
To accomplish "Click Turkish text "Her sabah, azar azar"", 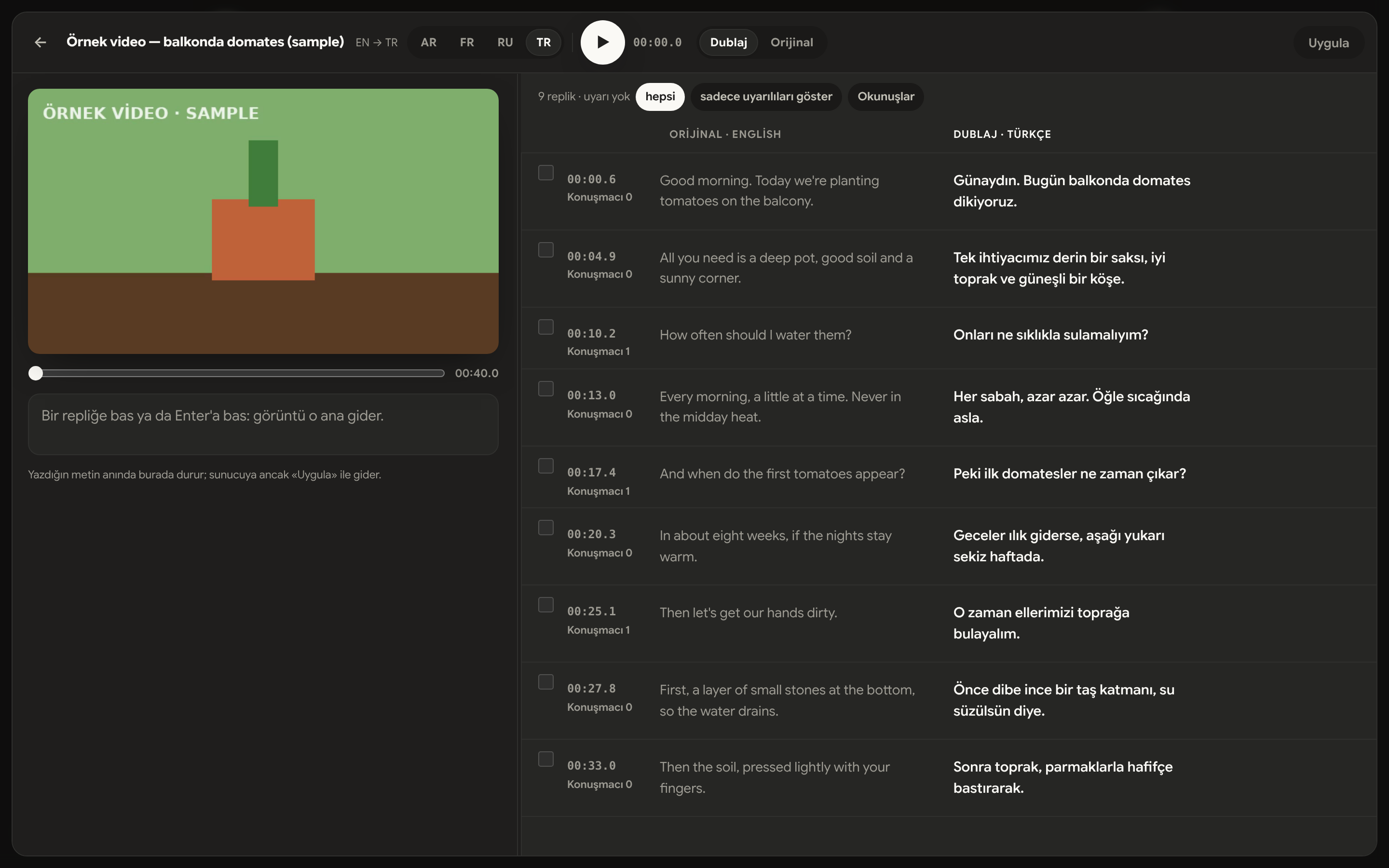I will click(1021, 397).
